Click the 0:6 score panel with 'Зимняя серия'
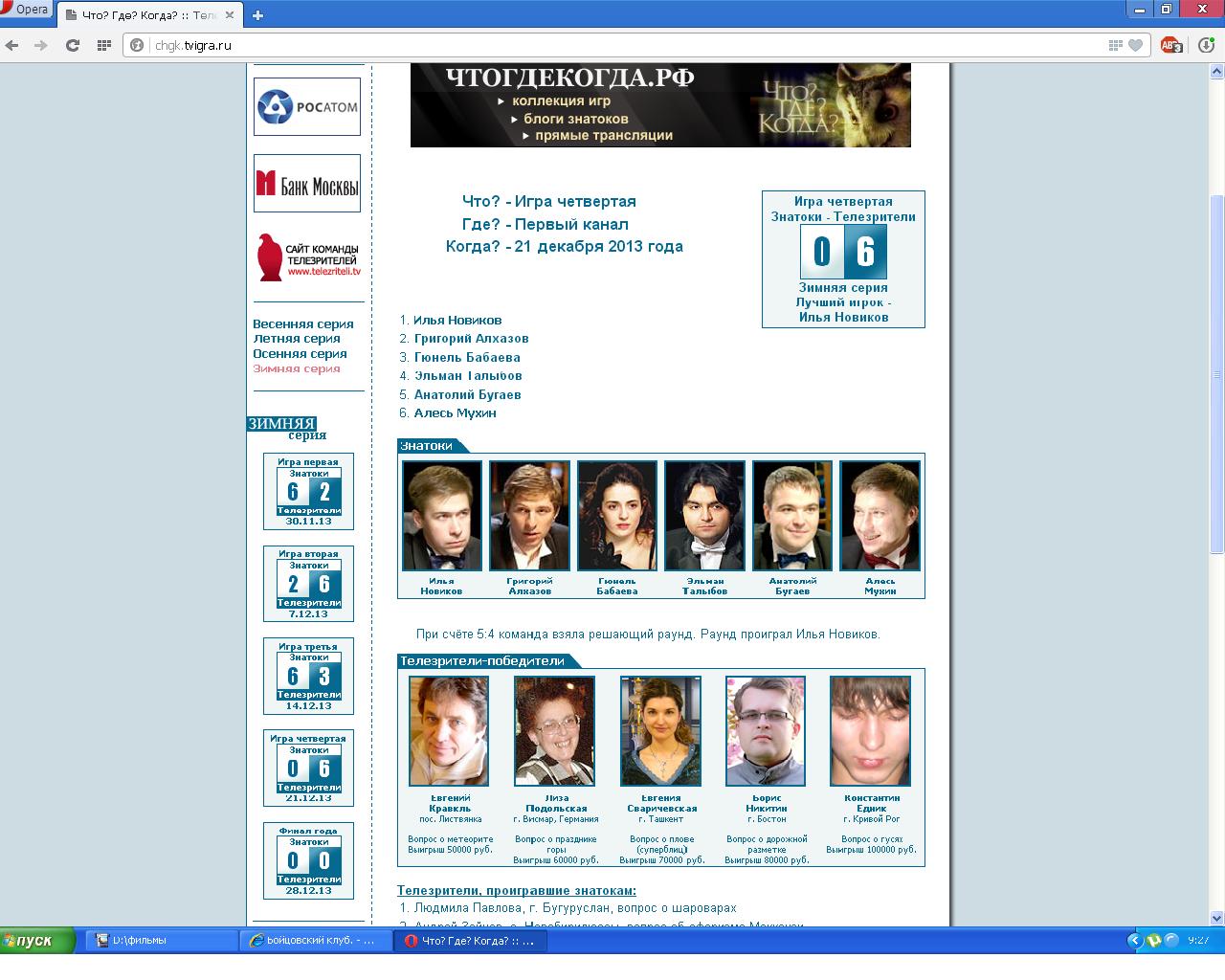This screenshot has width=1225, height=980. tap(843, 259)
